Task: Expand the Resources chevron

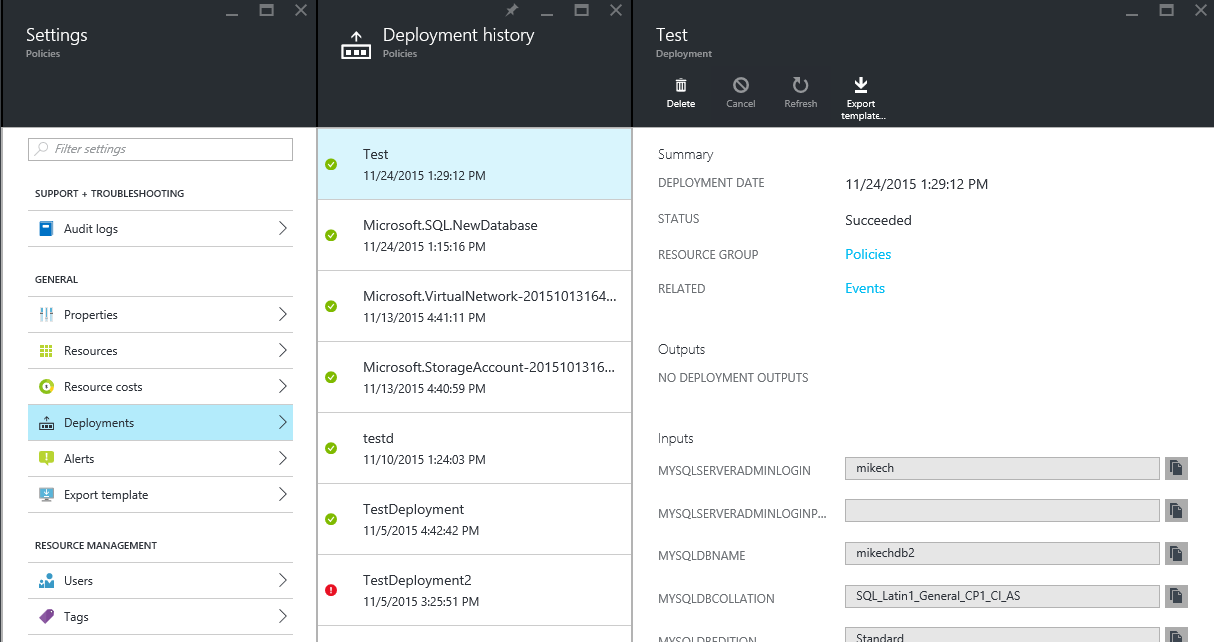Action: [282, 351]
